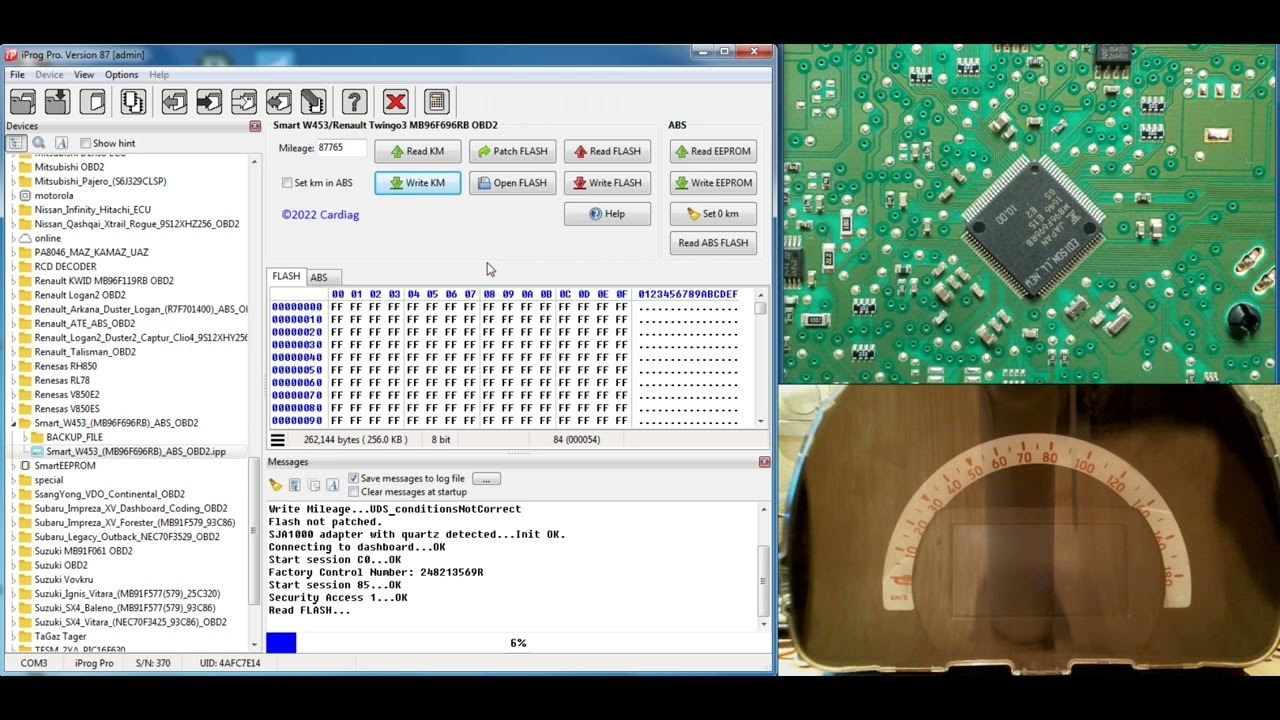Expand the BACKUP_FILE folder
The image size is (1280, 720).
(26, 437)
